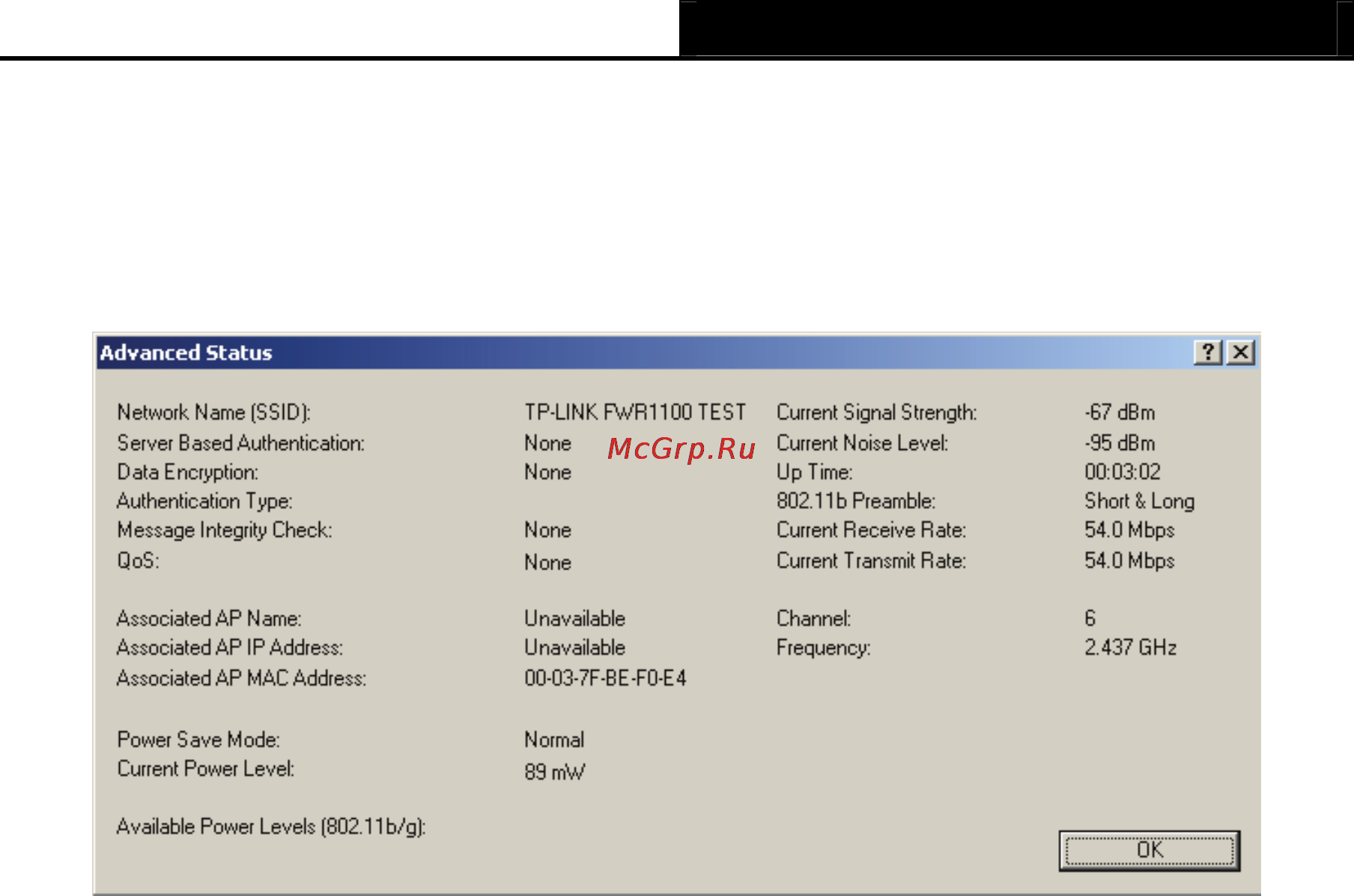Click the OK button

point(1150,850)
